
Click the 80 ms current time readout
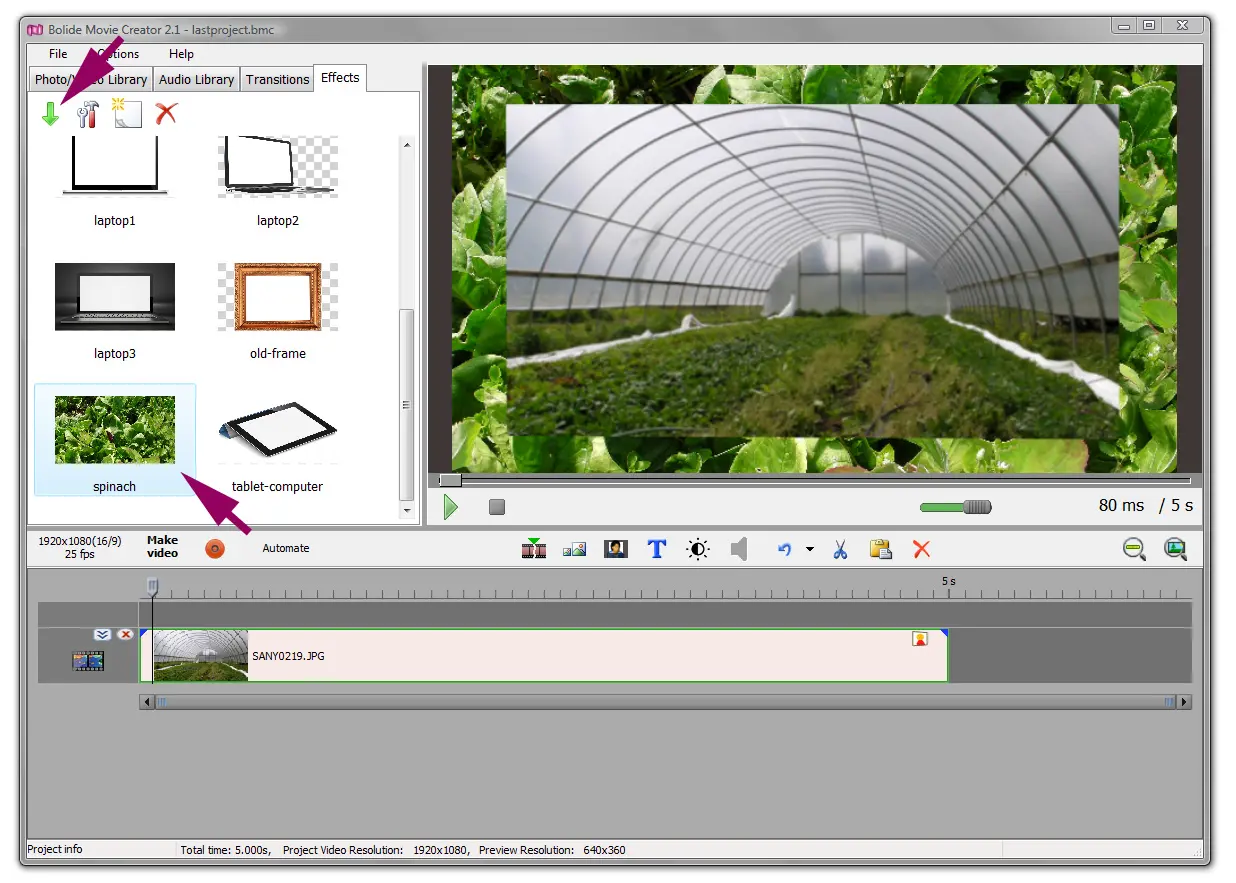pos(1121,506)
